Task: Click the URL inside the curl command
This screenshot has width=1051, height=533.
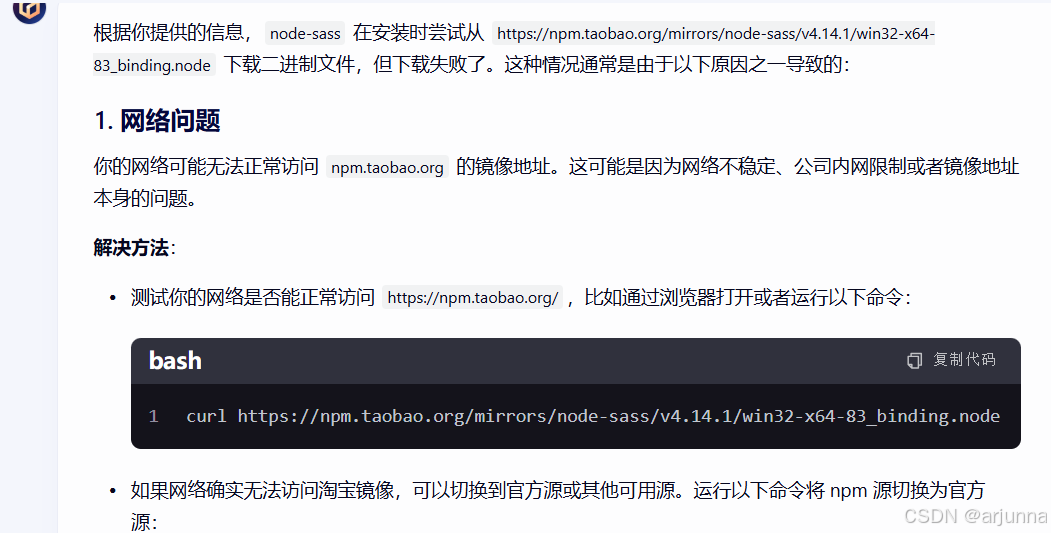Action: click(x=619, y=416)
